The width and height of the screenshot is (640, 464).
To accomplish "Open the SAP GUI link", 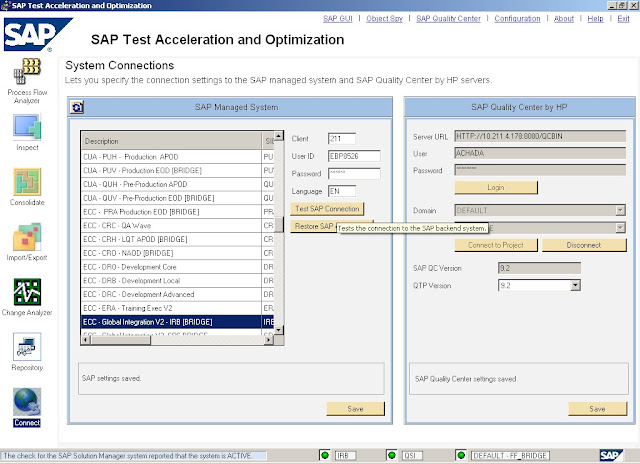I will pyautogui.click(x=338, y=19).
